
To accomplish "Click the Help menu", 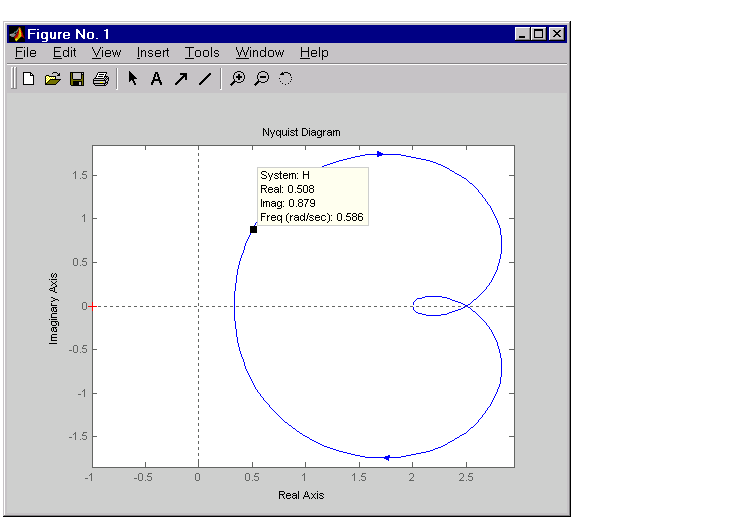I will click(314, 53).
